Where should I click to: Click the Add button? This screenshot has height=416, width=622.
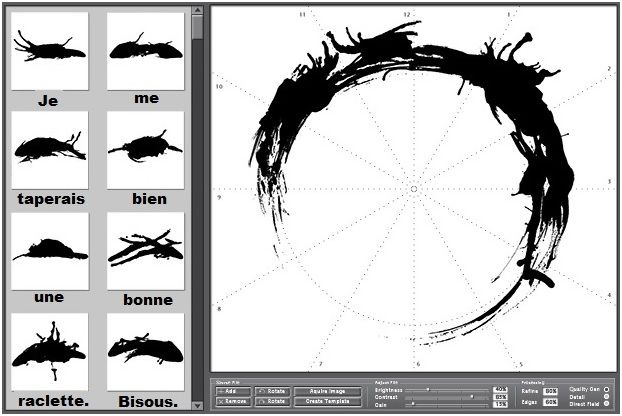coord(233,391)
